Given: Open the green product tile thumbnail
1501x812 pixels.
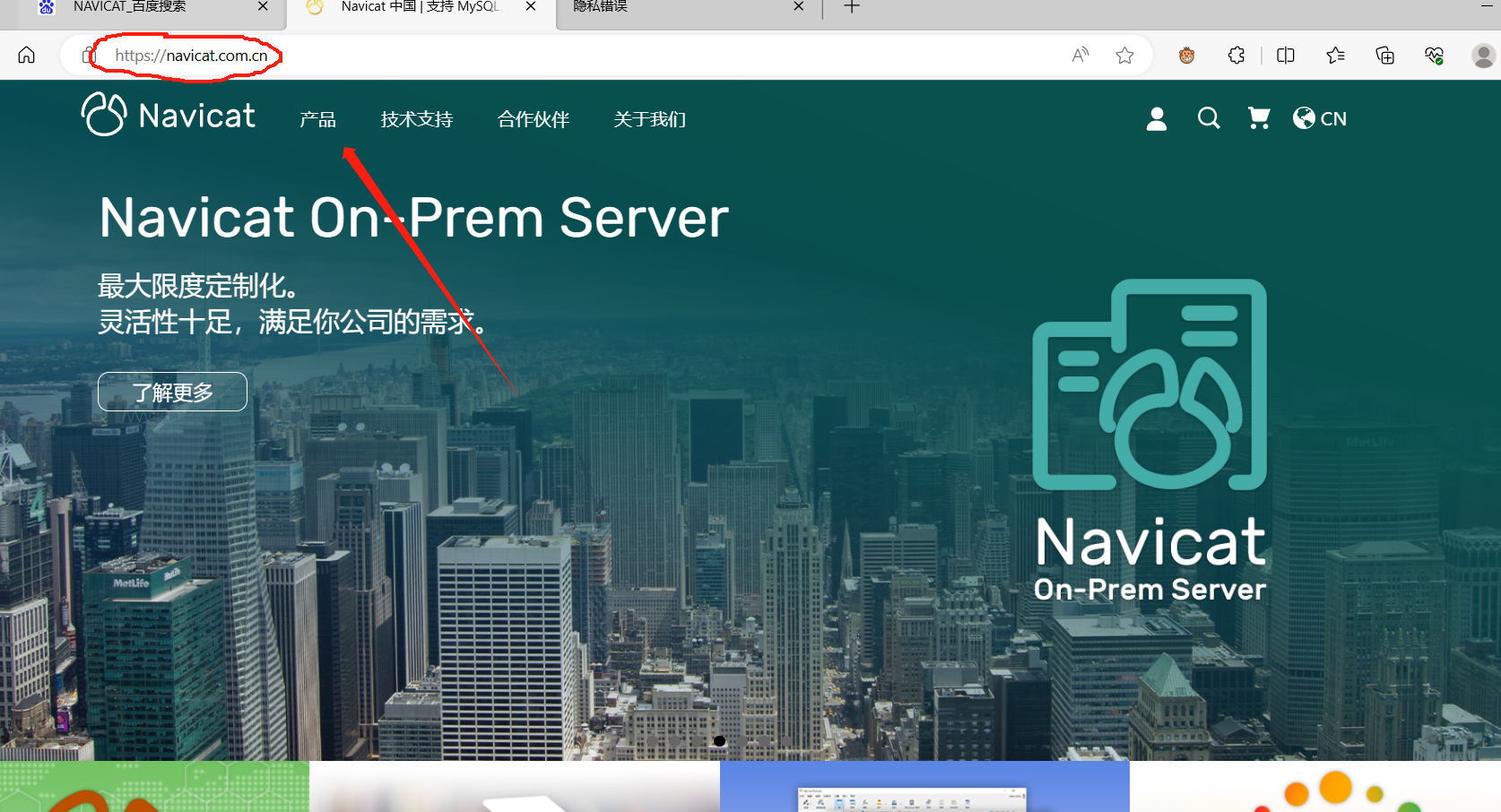Looking at the screenshot, I should coord(154,787).
